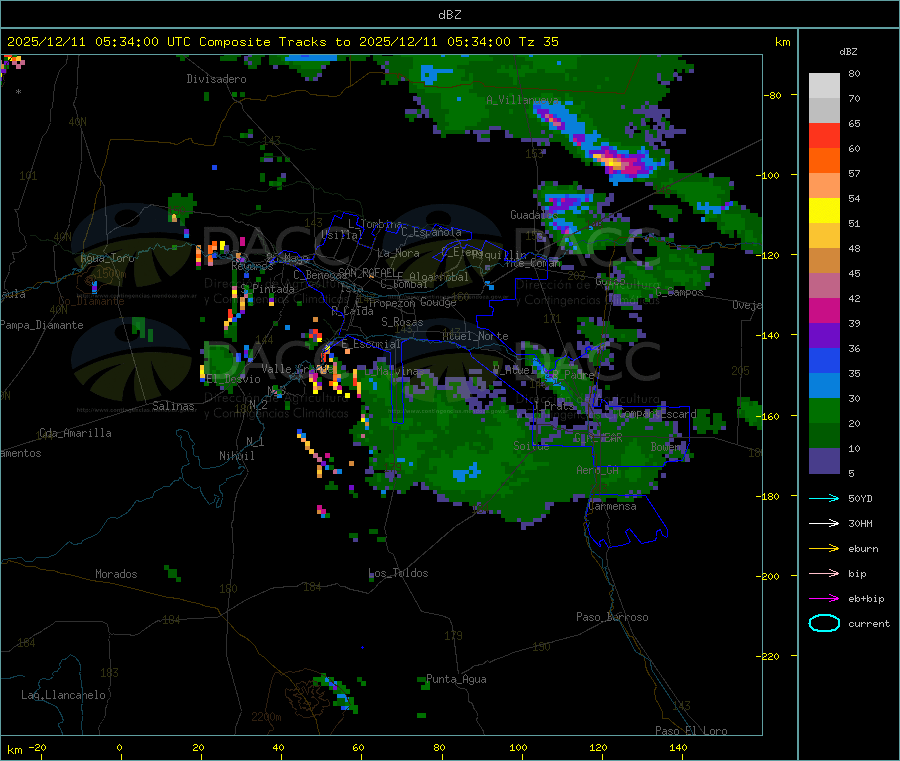Select the La_Nora place label
This screenshot has width=900, height=761.
click(x=398, y=253)
